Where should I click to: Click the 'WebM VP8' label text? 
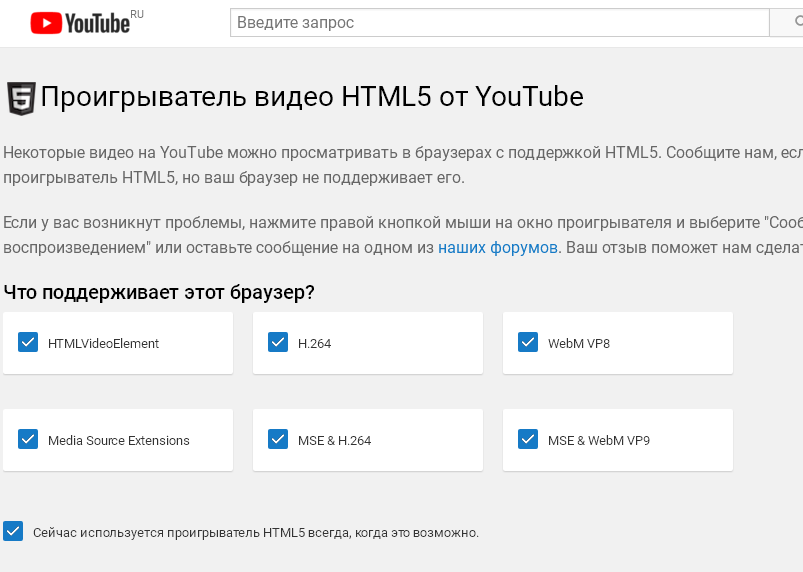(579, 343)
